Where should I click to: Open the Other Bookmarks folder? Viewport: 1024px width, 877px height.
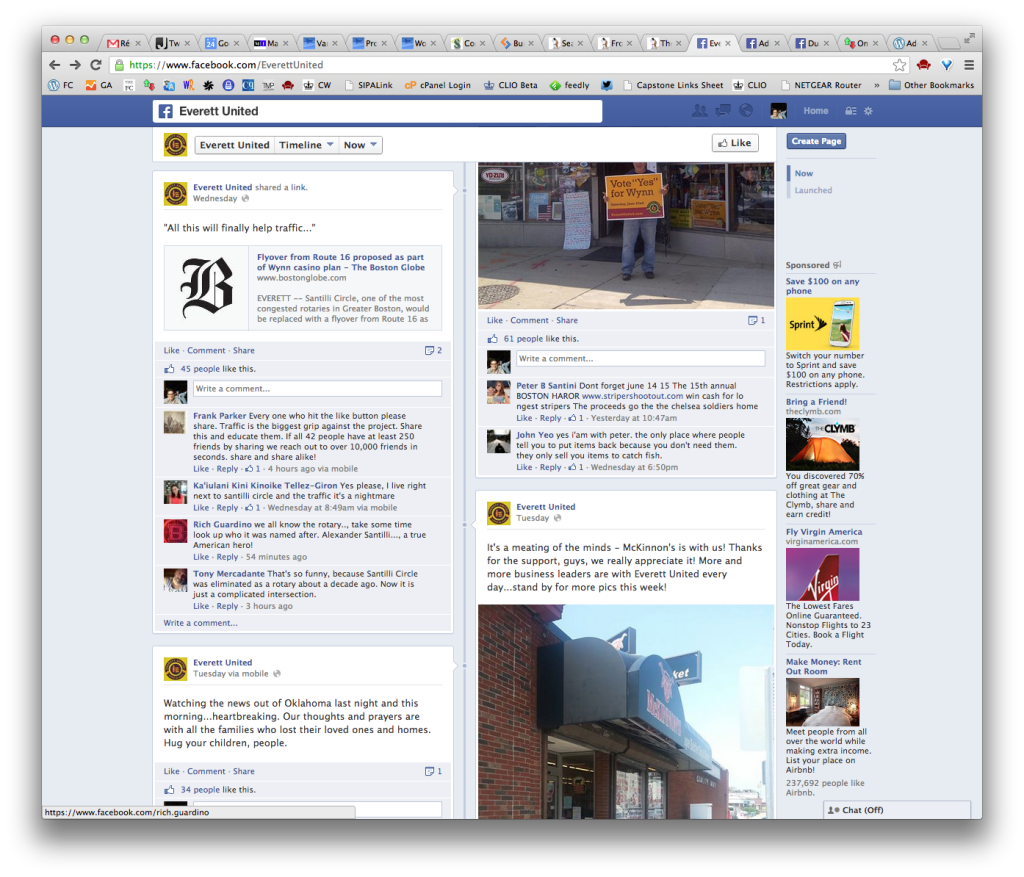pos(931,85)
